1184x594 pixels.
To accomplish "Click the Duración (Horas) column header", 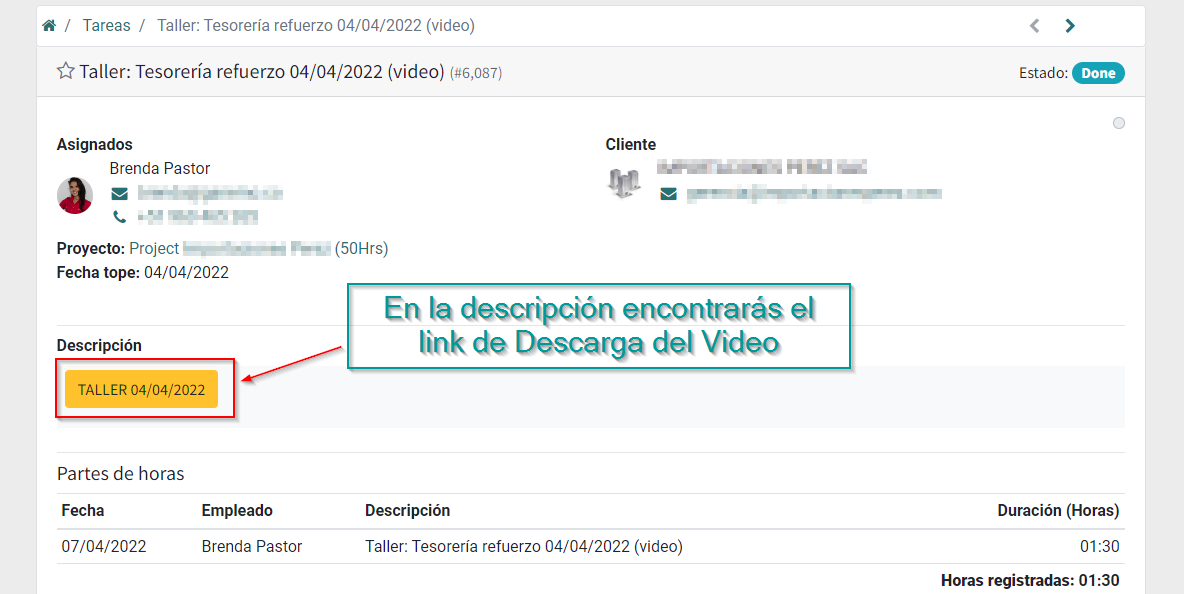I will pyautogui.click(x=1058, y=510).
